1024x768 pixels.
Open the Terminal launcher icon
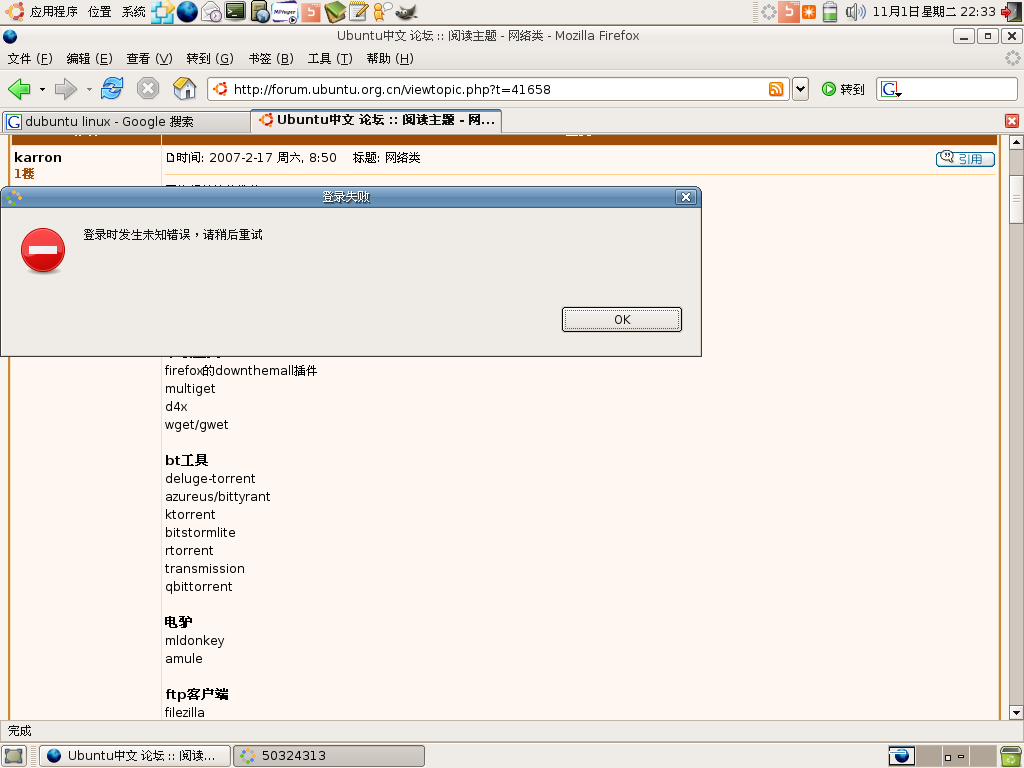pyautogui.click(x=235, y=12)
